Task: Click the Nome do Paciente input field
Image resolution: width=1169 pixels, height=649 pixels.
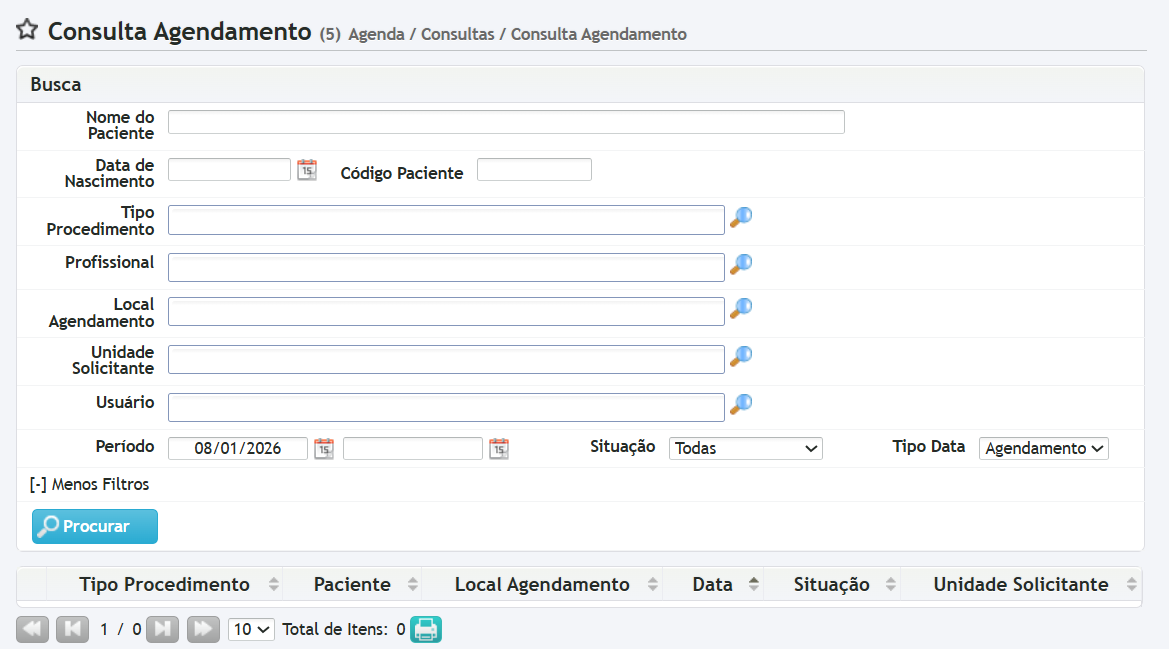Action: [506, 122]
